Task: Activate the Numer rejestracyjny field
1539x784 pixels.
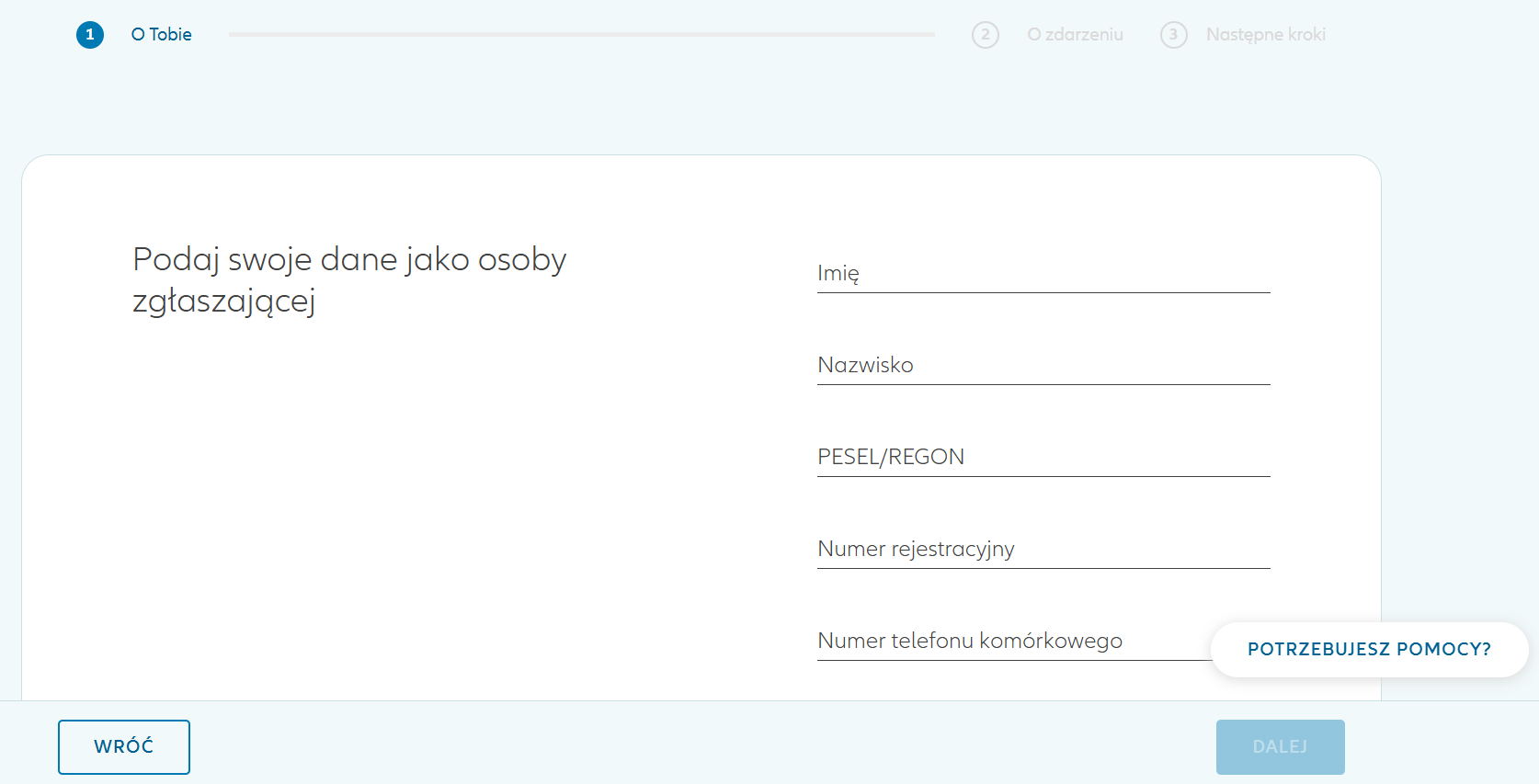Action: (x=1043, y=549)
